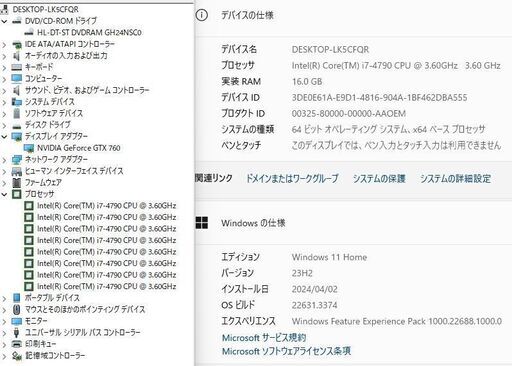Expand the ポータブル デバイス chevron

pos(4,298)
